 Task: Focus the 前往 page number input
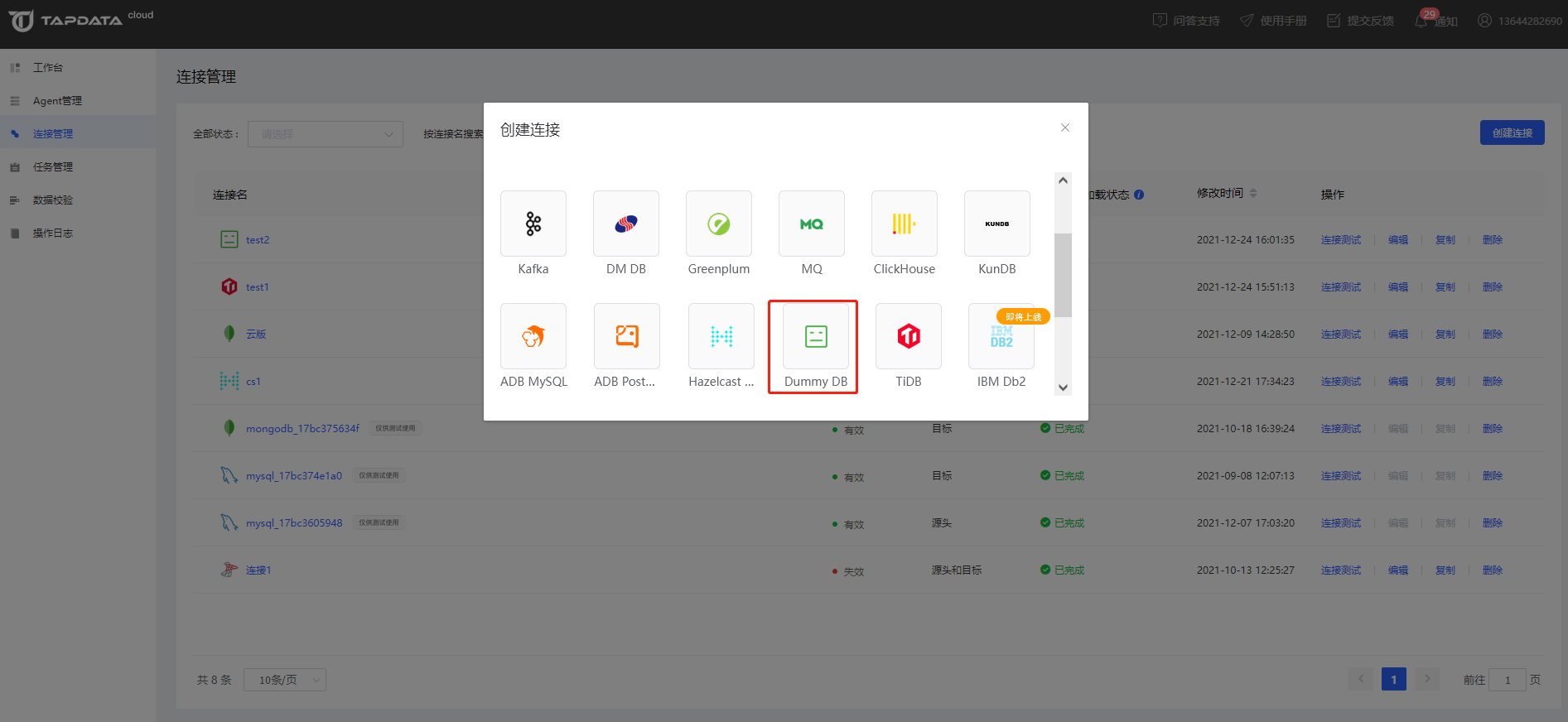(1508, 680)
